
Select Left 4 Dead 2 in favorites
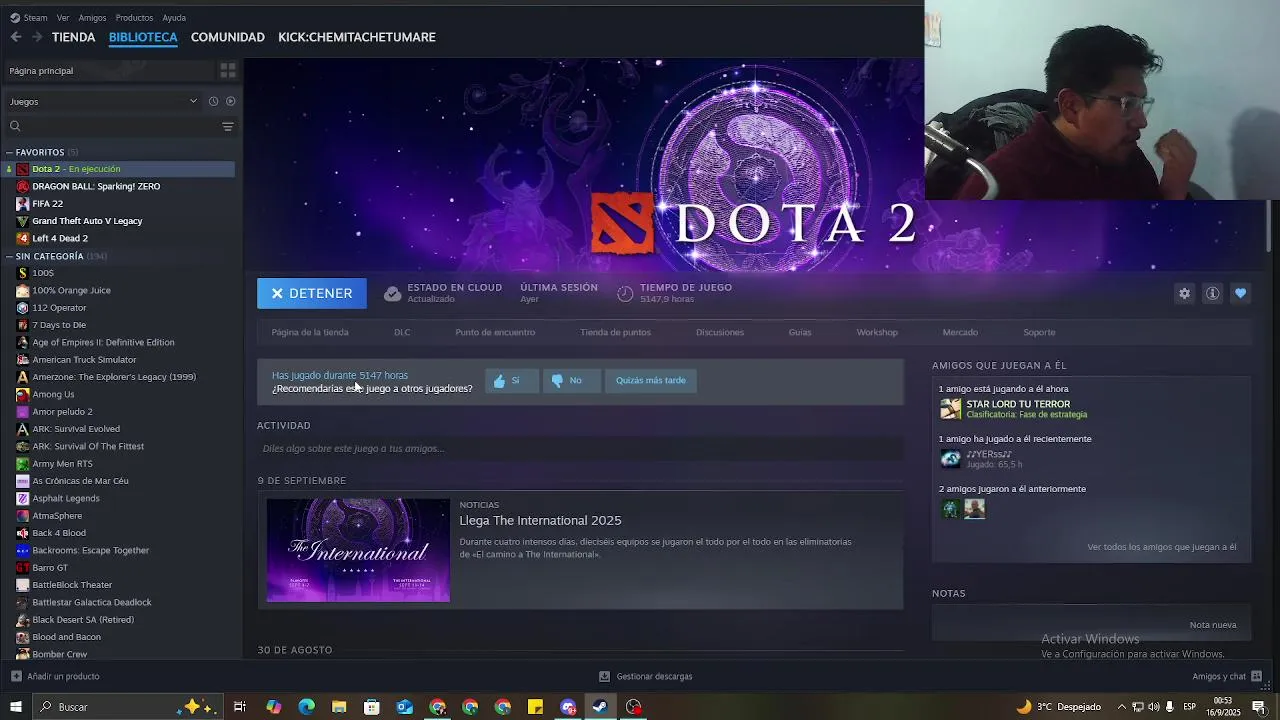coord(60,238)
